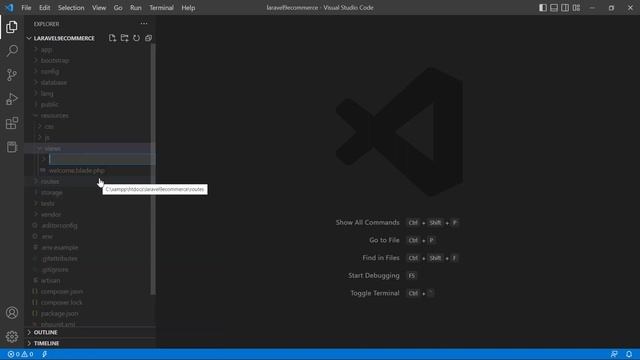Open the Accounts icon in activity bar
Image resolution: width=640 pixels, height=360 pixels.
[x=12, y=313]
